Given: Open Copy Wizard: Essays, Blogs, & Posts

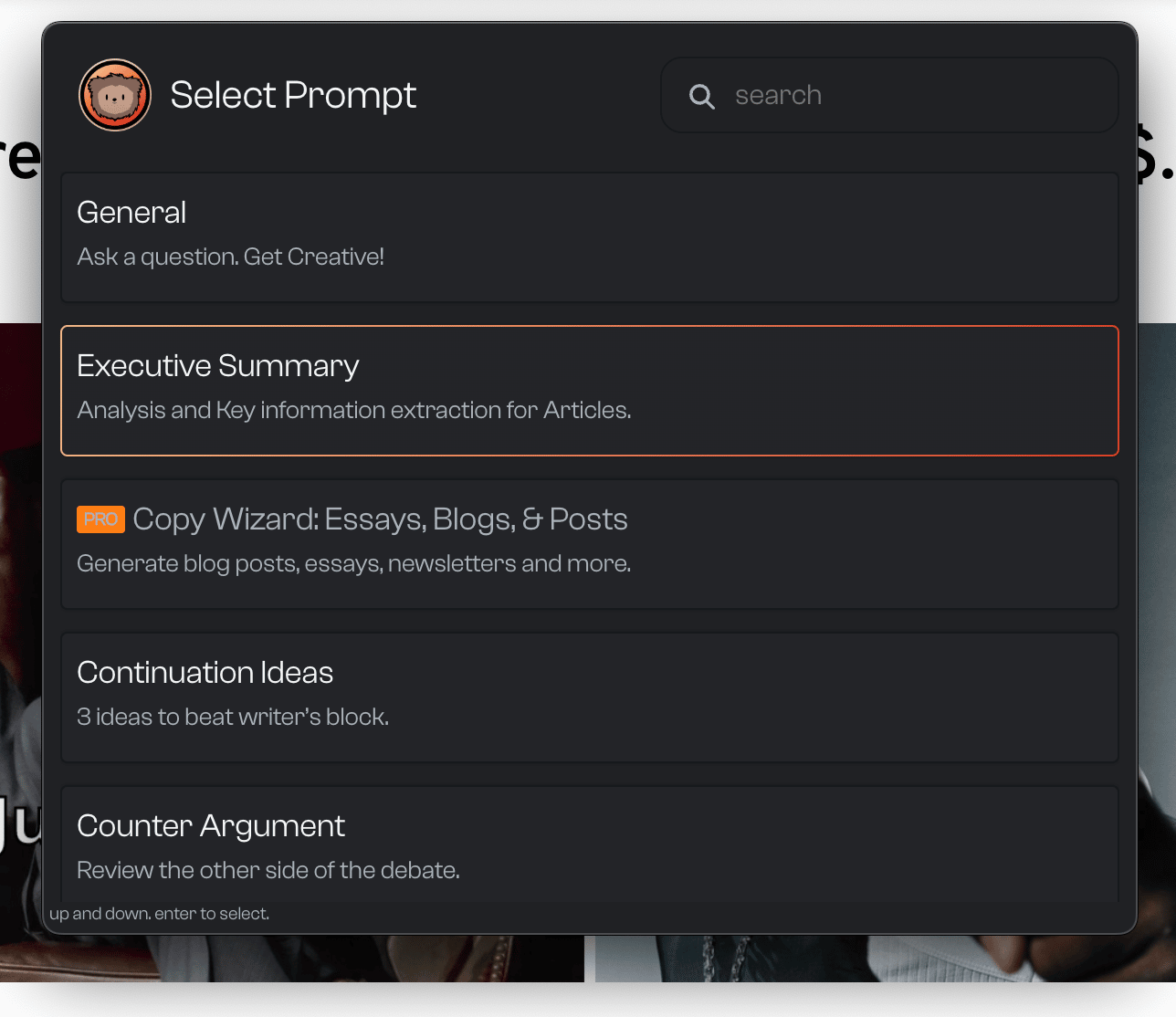Looking at the screenshot, I should coord(590,544).
